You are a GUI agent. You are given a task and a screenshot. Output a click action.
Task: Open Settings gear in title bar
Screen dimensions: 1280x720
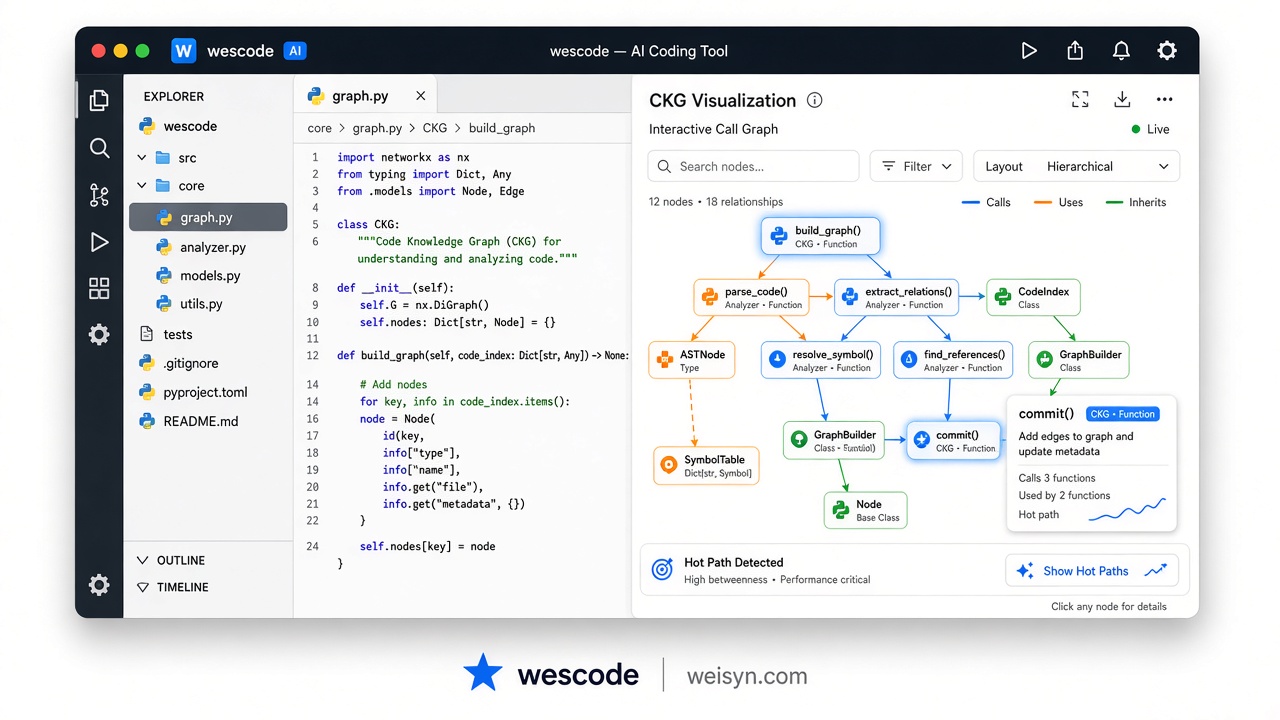pyautogui.click(x=1167, y=51)
